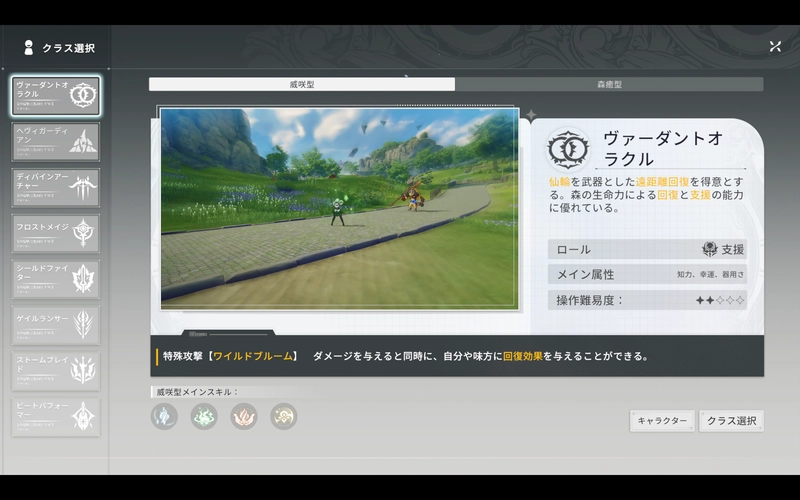Close the class selection screen

(775, 46)
